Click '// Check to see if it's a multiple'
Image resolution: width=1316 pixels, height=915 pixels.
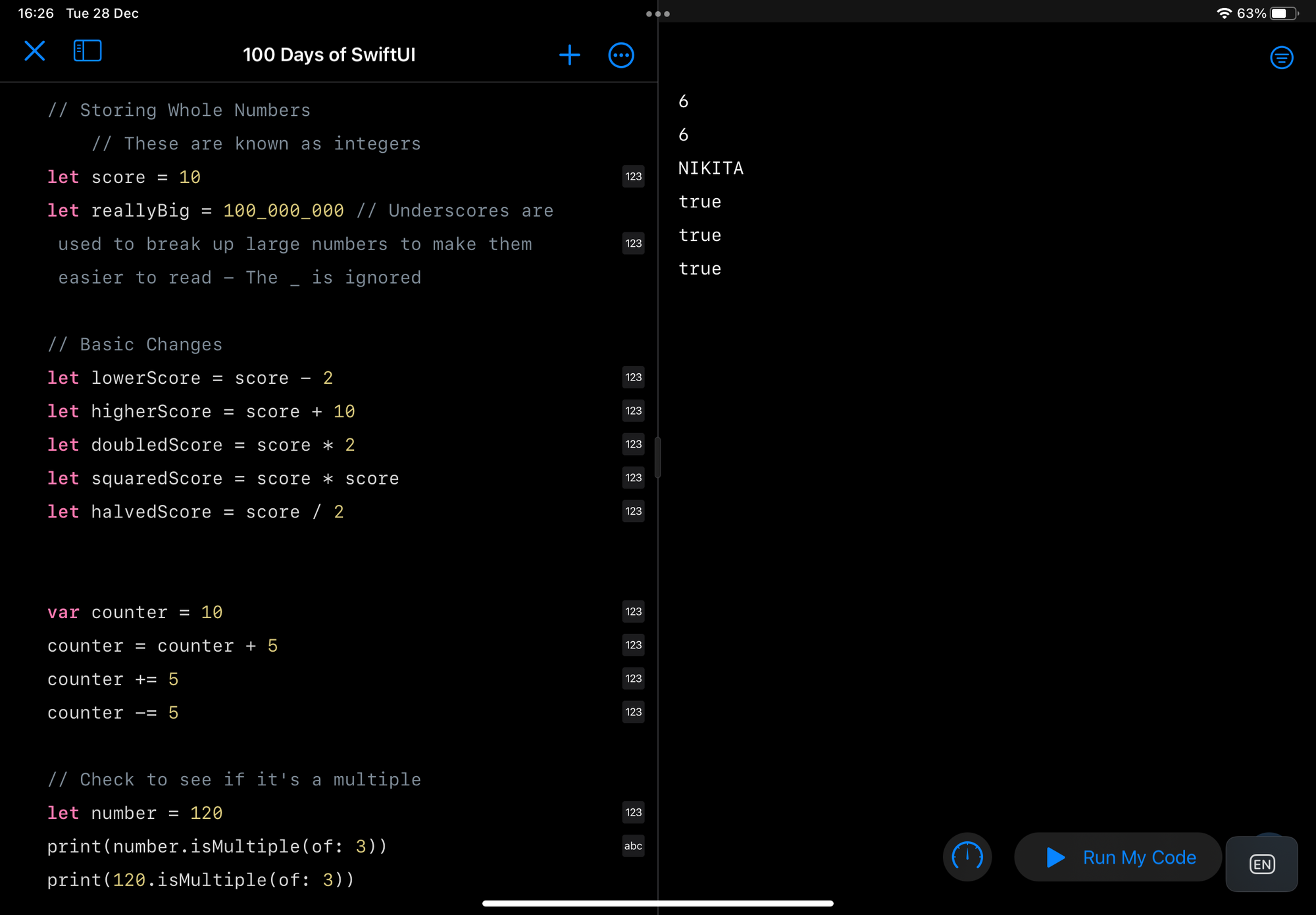[234, 779]
